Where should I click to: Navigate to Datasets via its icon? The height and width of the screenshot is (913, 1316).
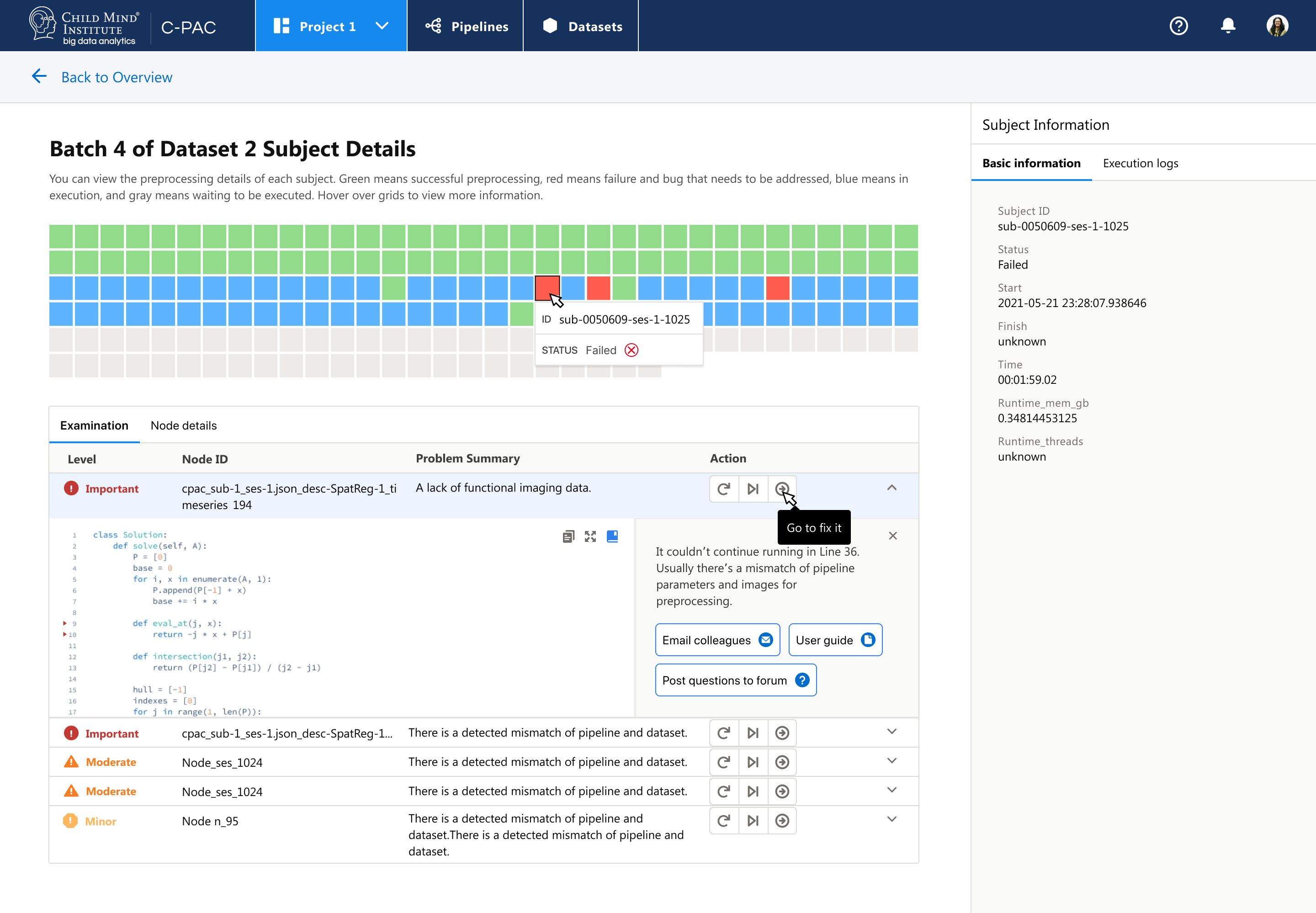tap(550, 25)
